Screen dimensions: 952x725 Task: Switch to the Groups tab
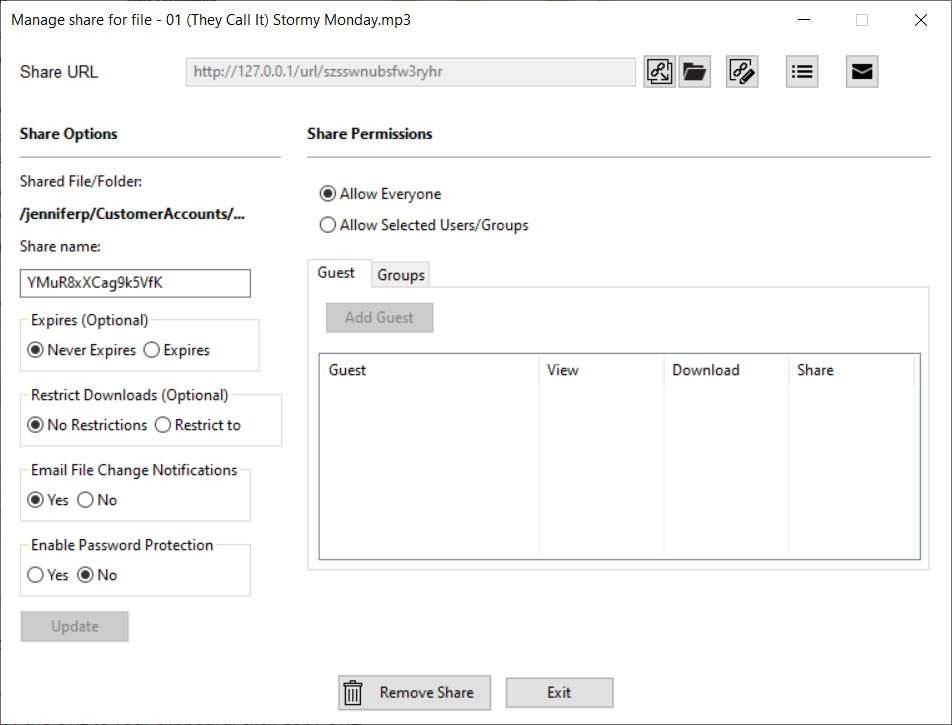pos(401,275)
